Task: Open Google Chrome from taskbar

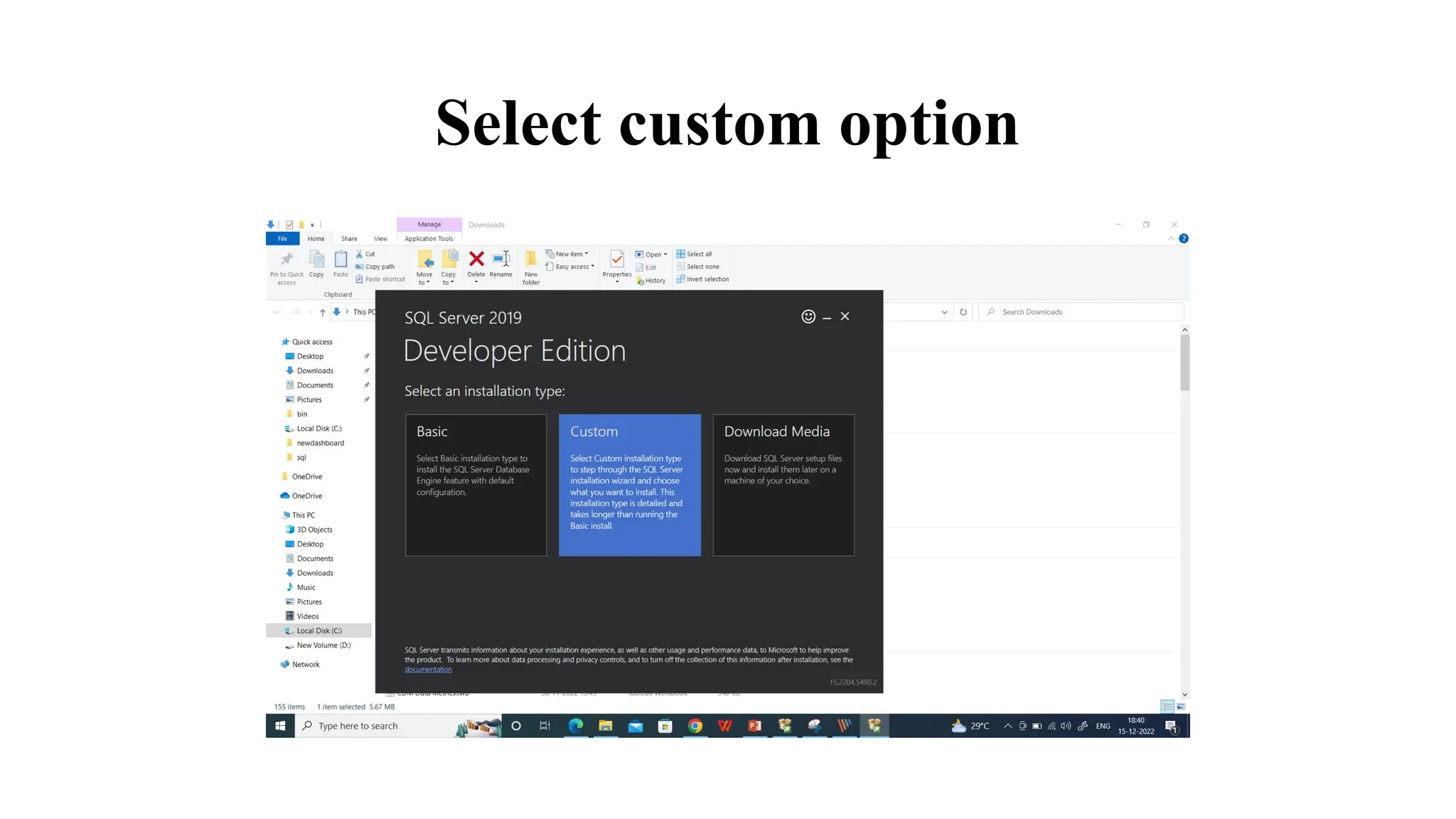Action: point(695,726)
